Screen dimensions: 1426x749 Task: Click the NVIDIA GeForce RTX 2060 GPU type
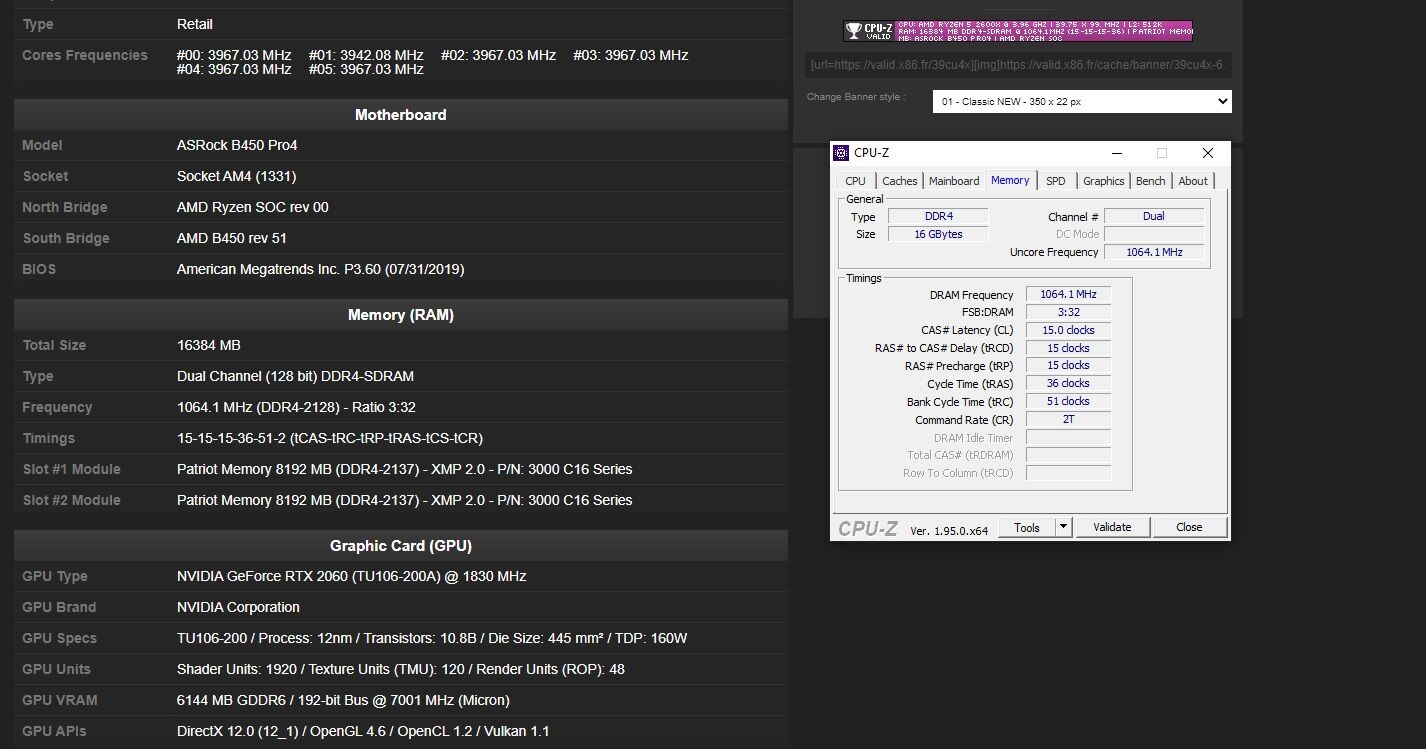[x=351, y=576]
